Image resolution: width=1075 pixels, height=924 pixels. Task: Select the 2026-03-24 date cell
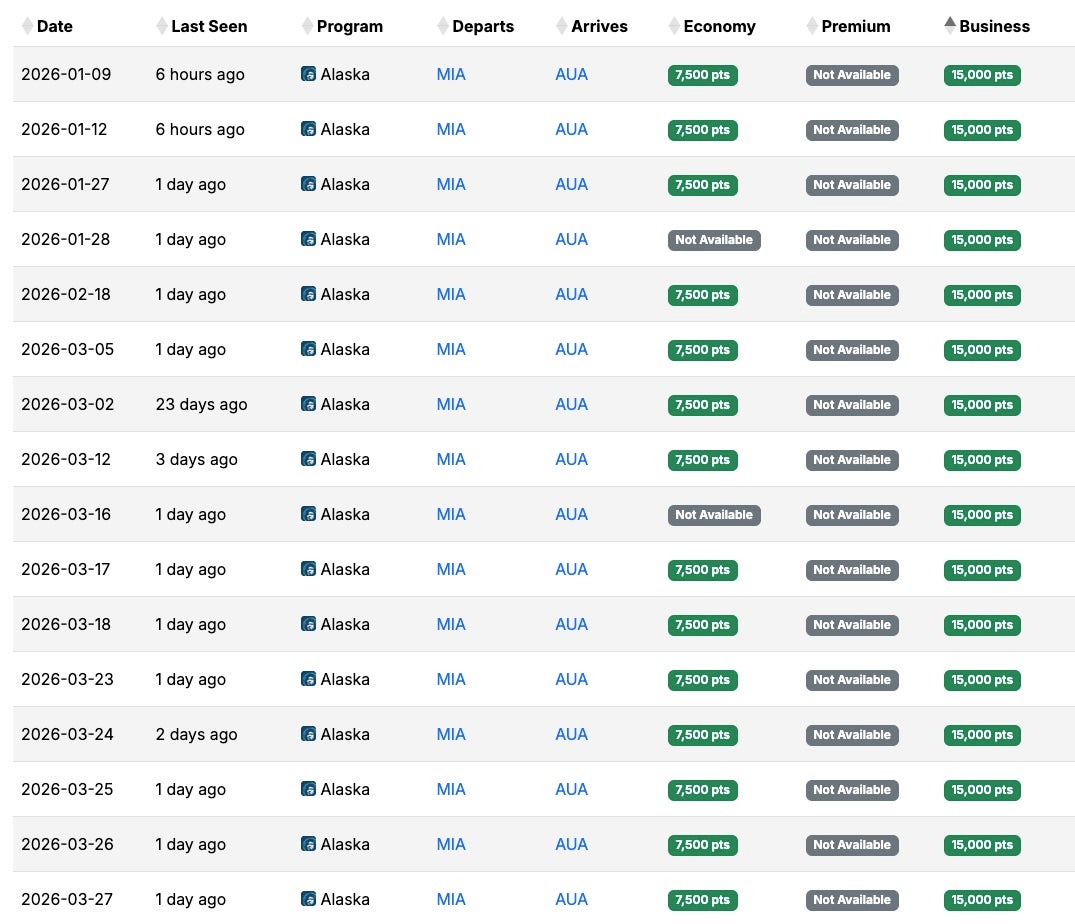tap(67, 734)
